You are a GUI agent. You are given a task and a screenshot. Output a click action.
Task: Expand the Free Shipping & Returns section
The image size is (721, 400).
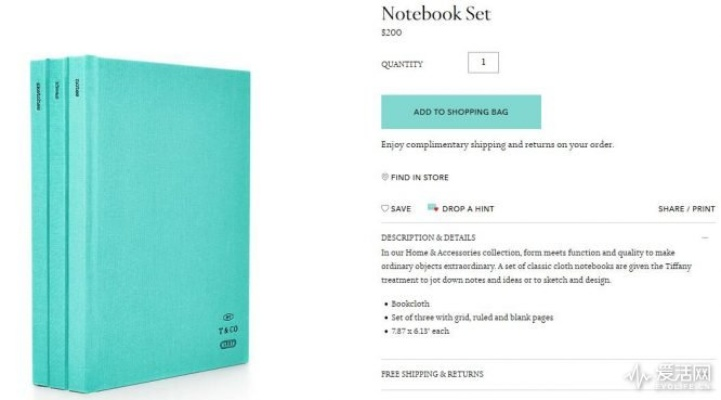tap(432, 374)
